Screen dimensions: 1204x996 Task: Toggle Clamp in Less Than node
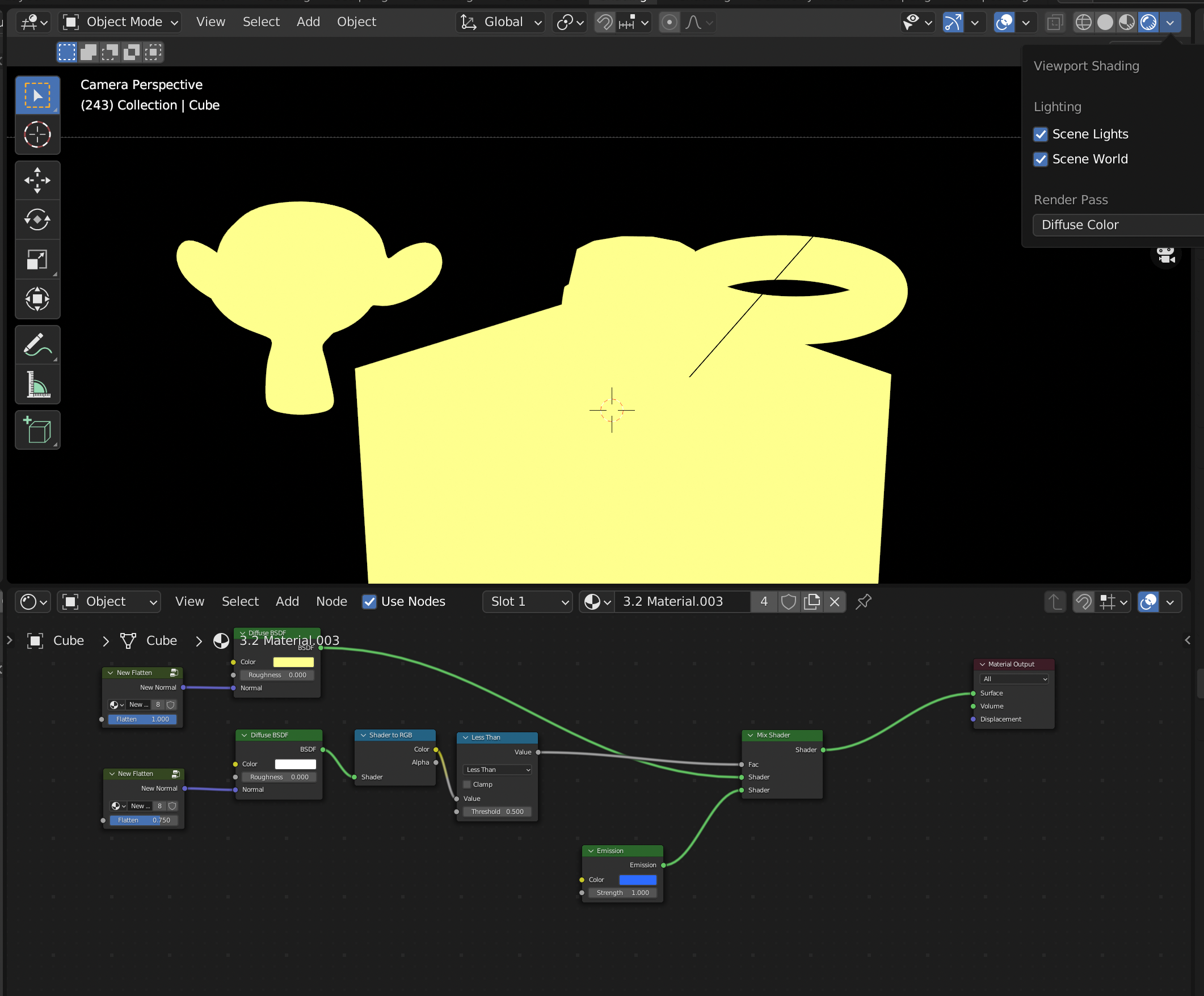tap(467, 784)
